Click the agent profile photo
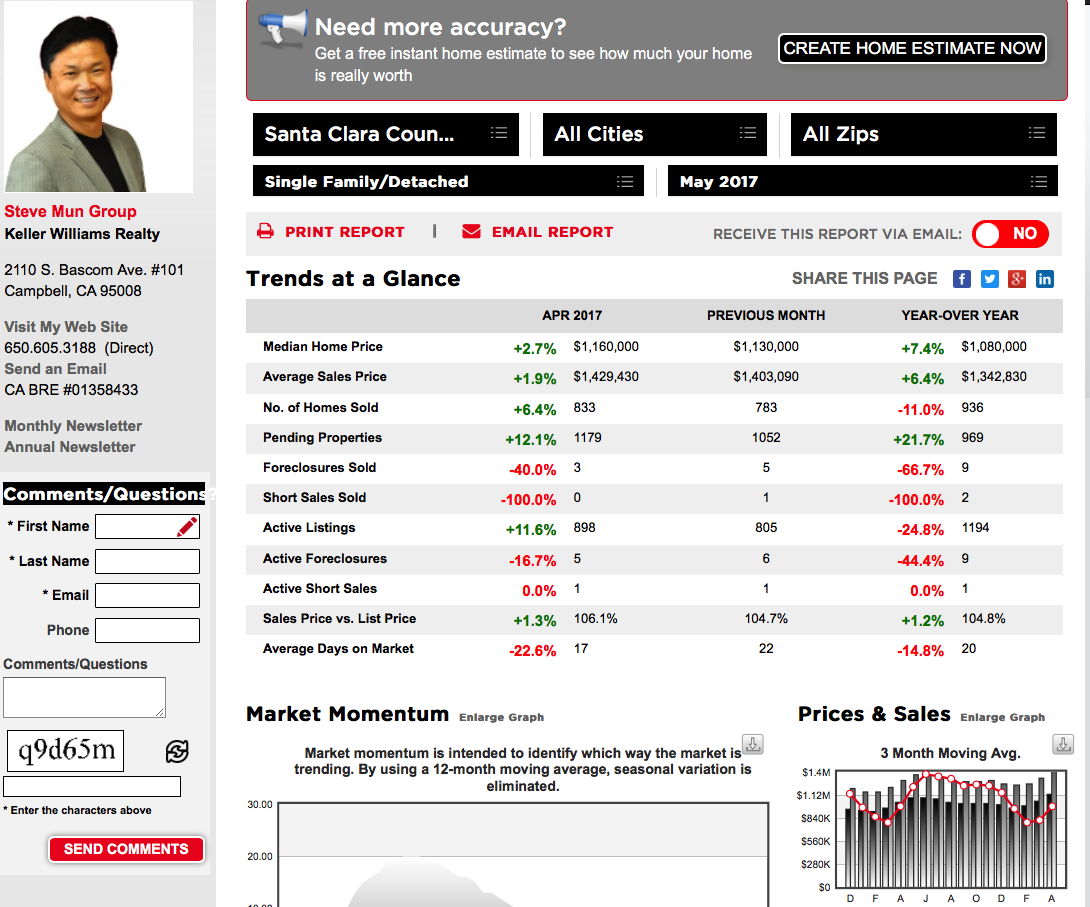Image resolution: width=1090 pixels, height=907 pixels. 98,97
